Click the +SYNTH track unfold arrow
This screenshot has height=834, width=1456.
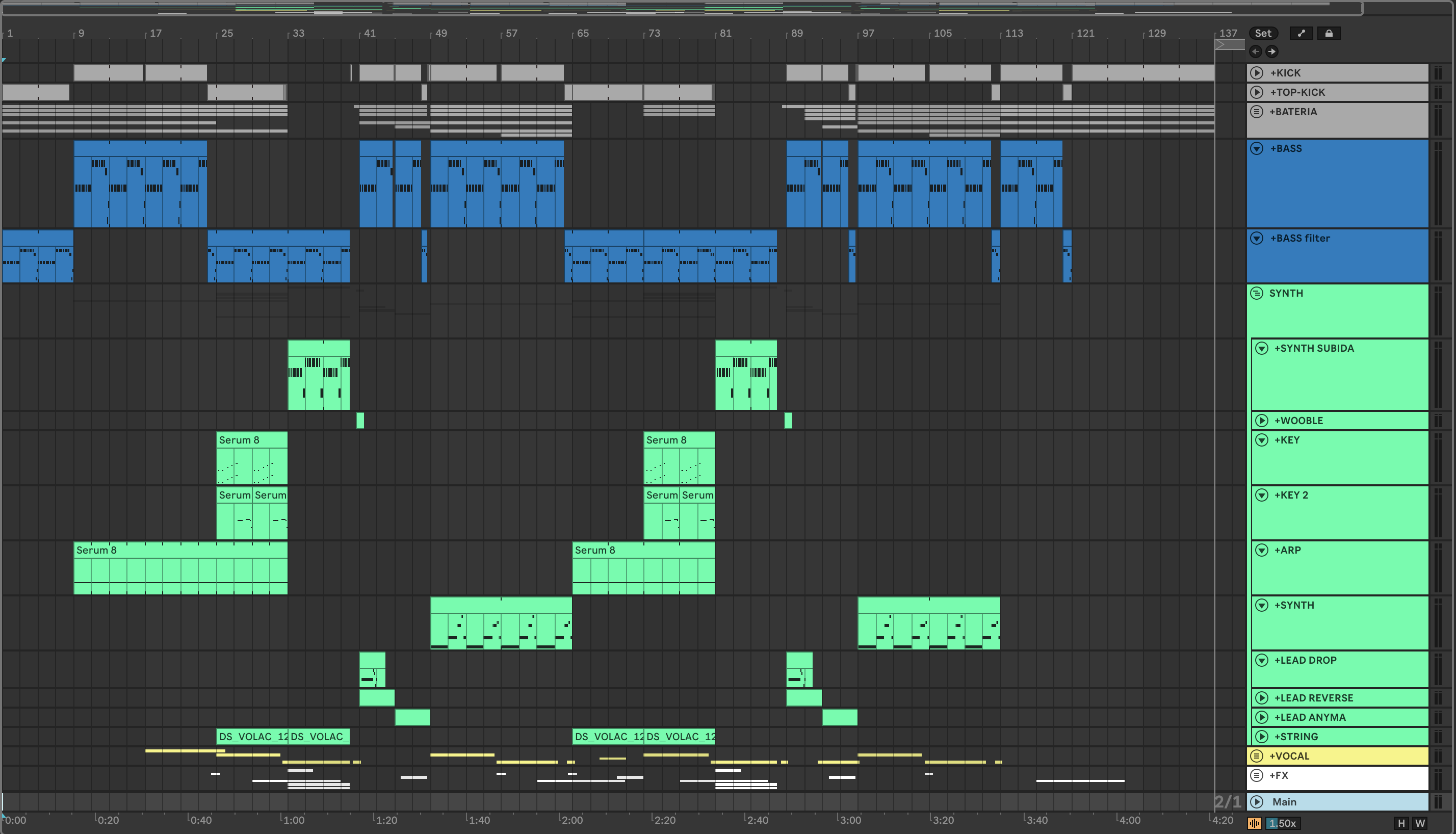1262,605
